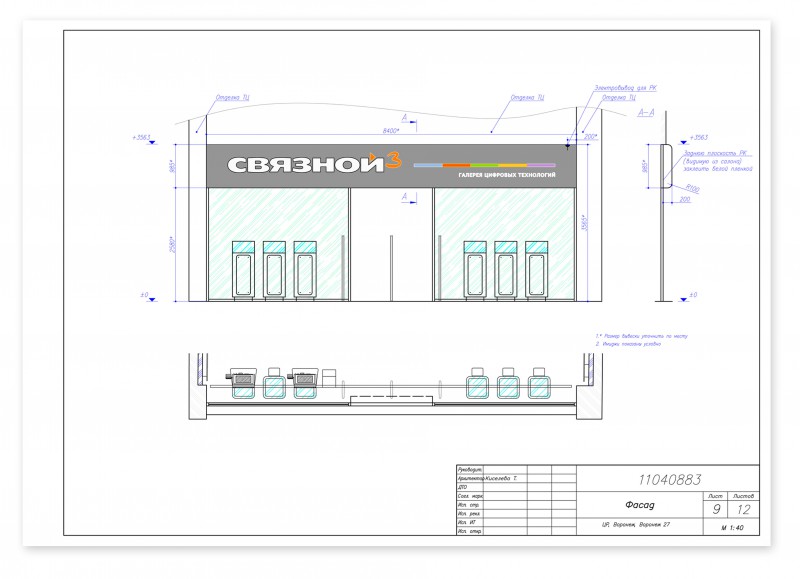The image size is (800, 579).
Task: Select the electrical outlet mark on sign corner
Action: [x=567, y=146]
